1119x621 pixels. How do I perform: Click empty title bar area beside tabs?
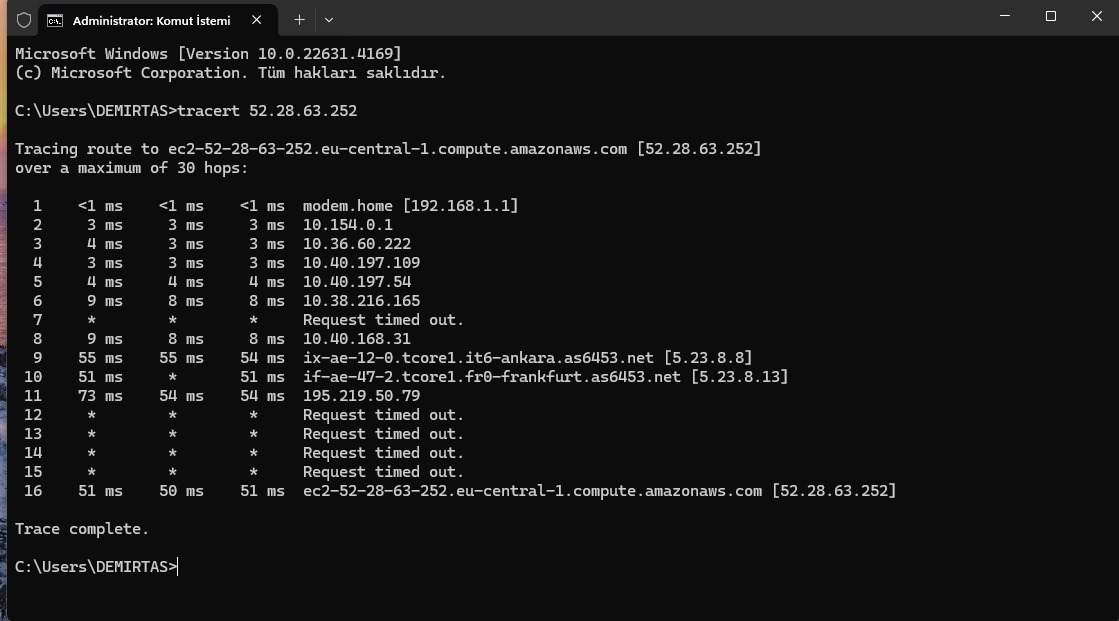pos(642,18)
